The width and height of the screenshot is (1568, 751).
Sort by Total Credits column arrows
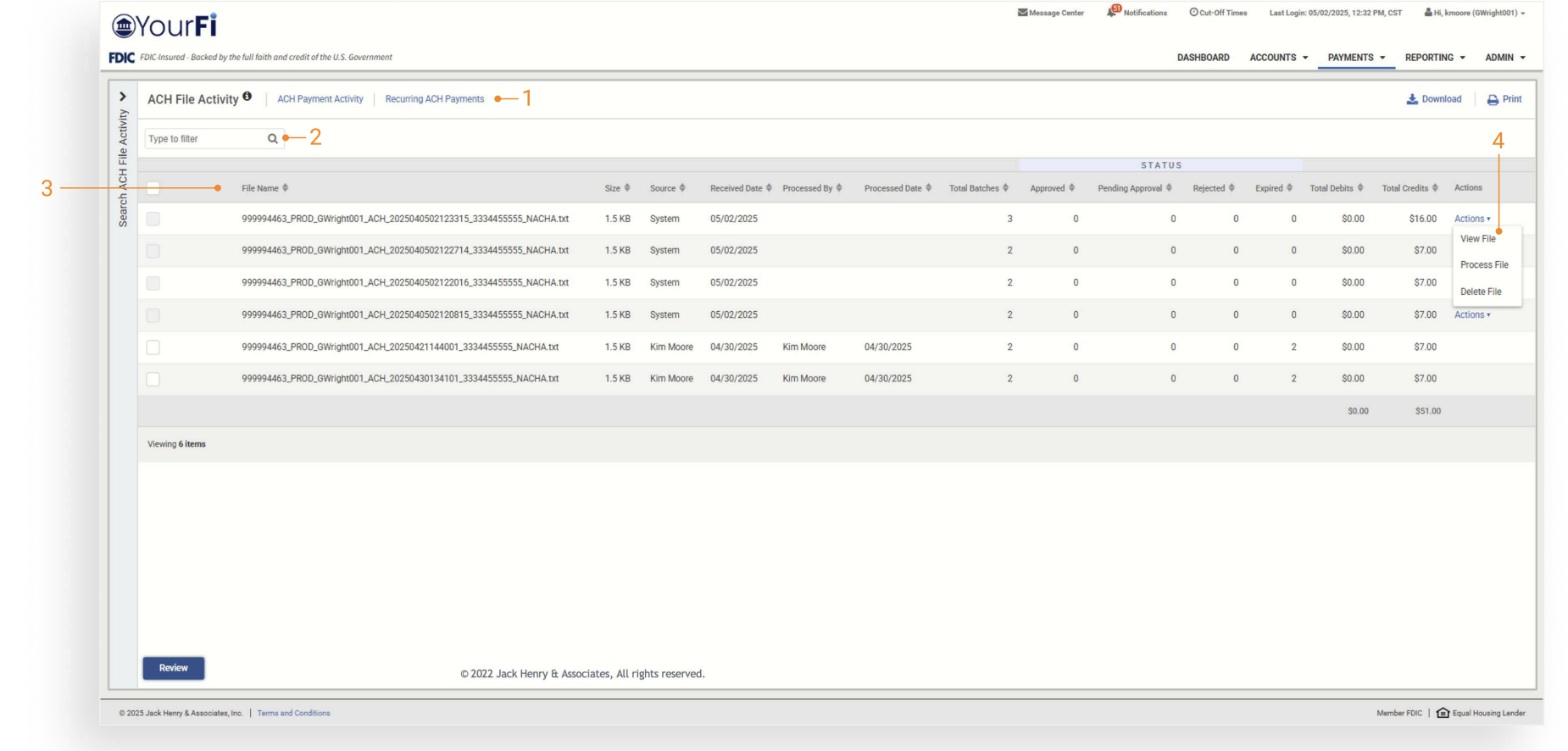pyautogui.click(x=1435, y=188)
